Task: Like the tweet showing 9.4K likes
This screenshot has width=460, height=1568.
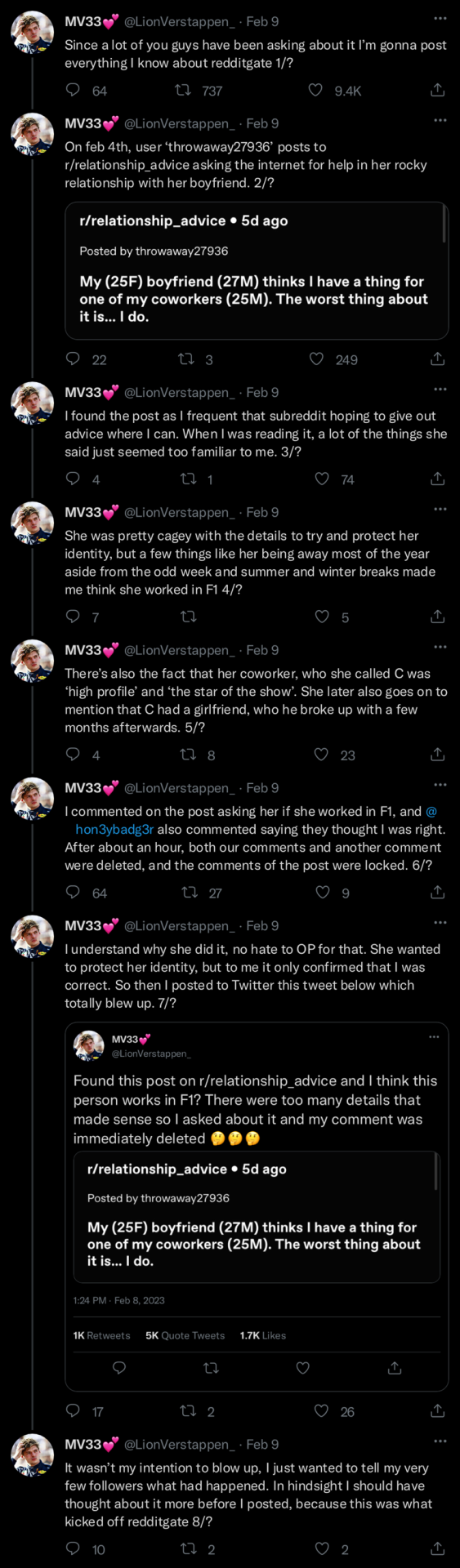Action: coord(315,90)
